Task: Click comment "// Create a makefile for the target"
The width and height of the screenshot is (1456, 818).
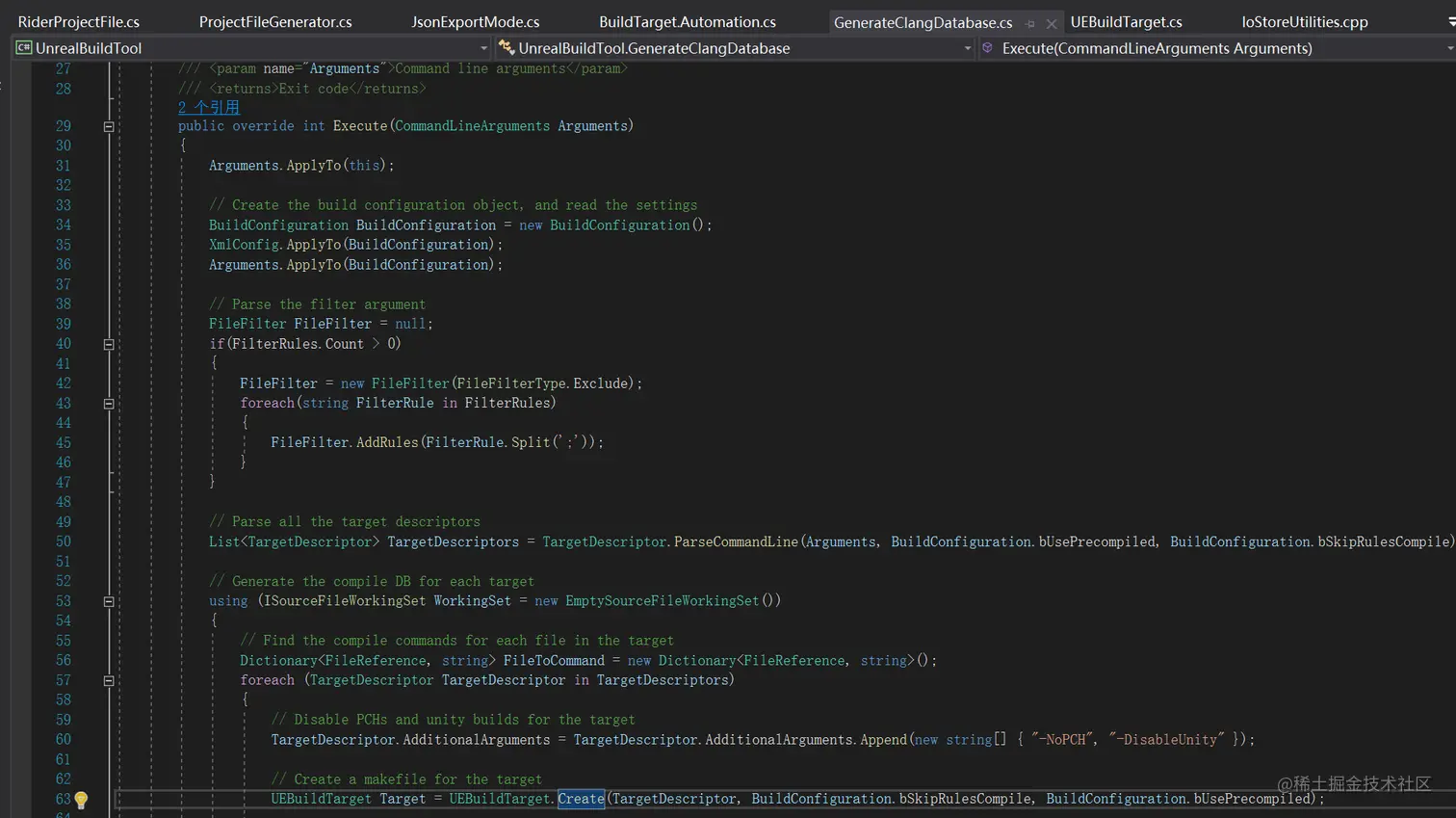Action: pyautogui.click(x=406, y=779)
